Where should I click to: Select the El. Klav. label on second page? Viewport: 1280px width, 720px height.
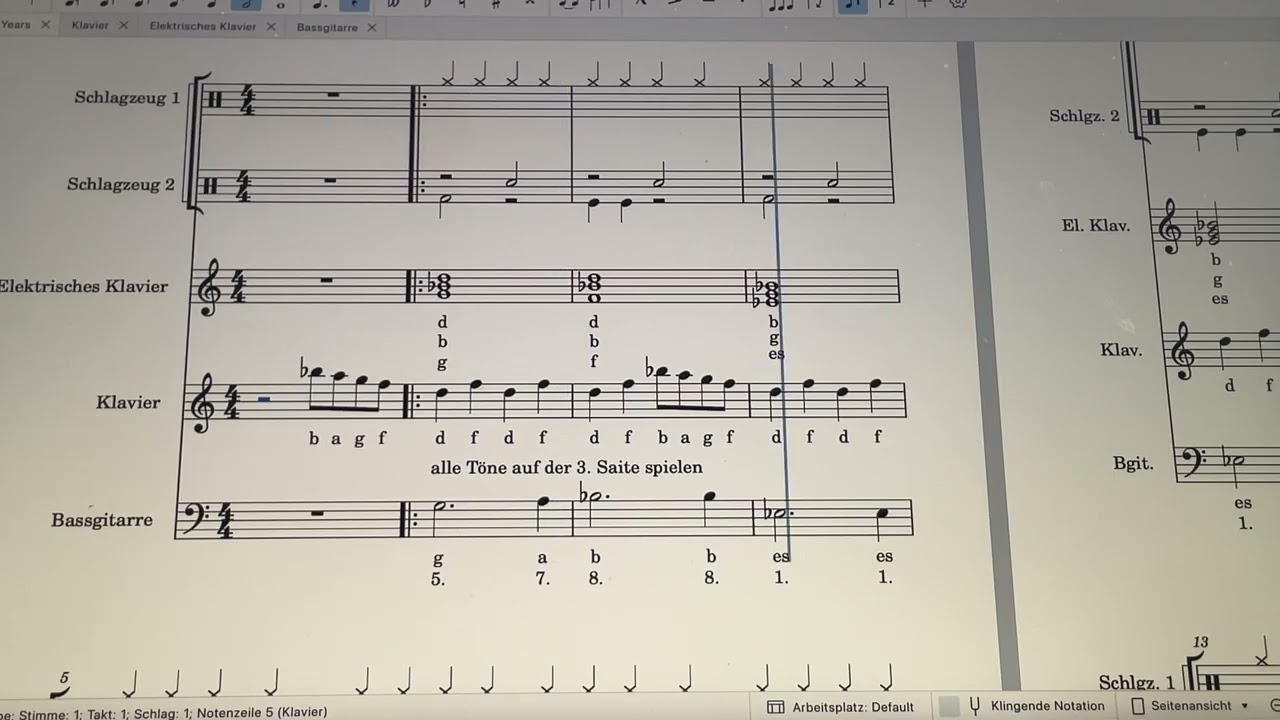point(1096,226)
